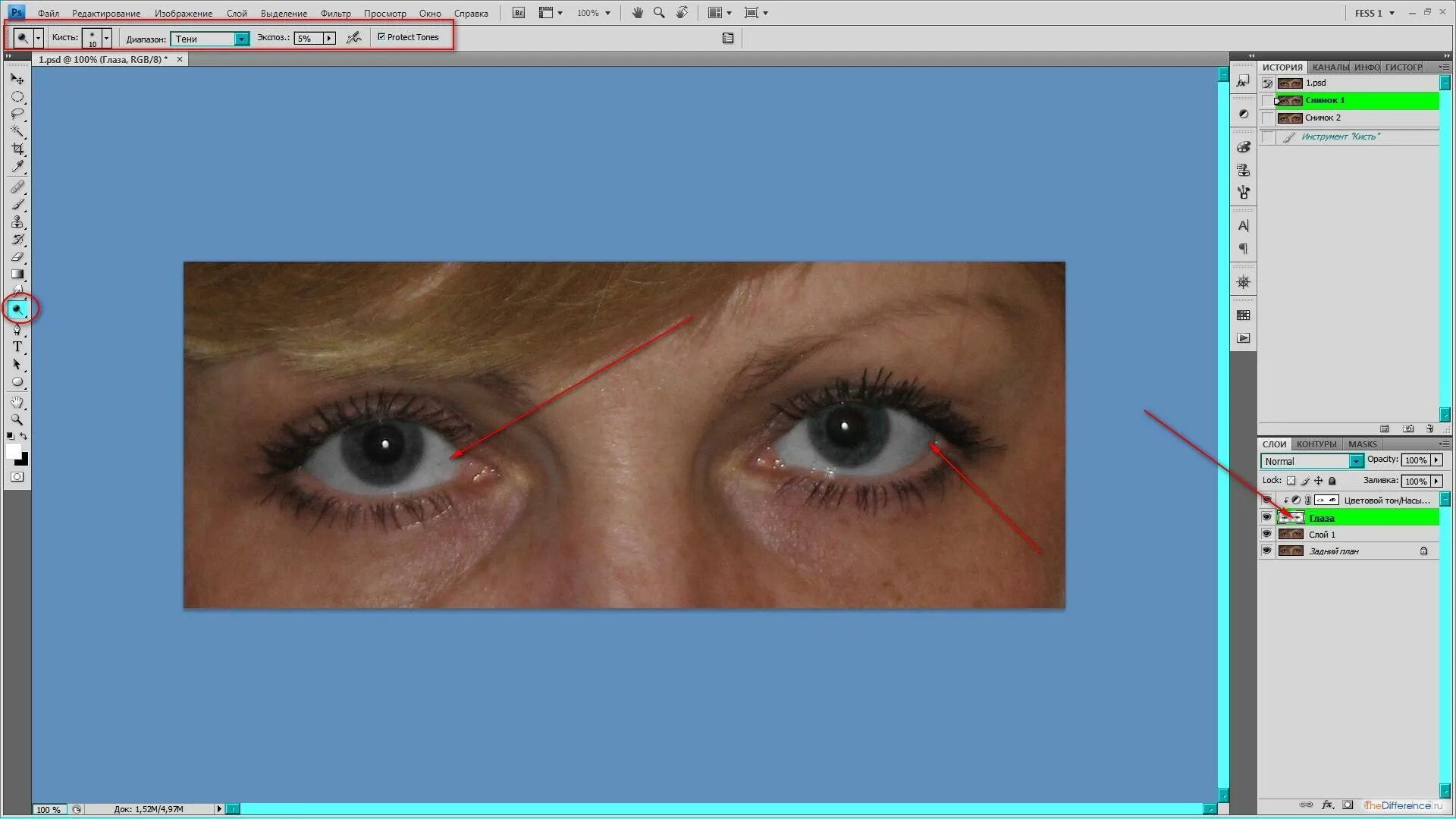Open the Диапазон range dropdown
Screen dimensions: 1456x819
[241, 39]
